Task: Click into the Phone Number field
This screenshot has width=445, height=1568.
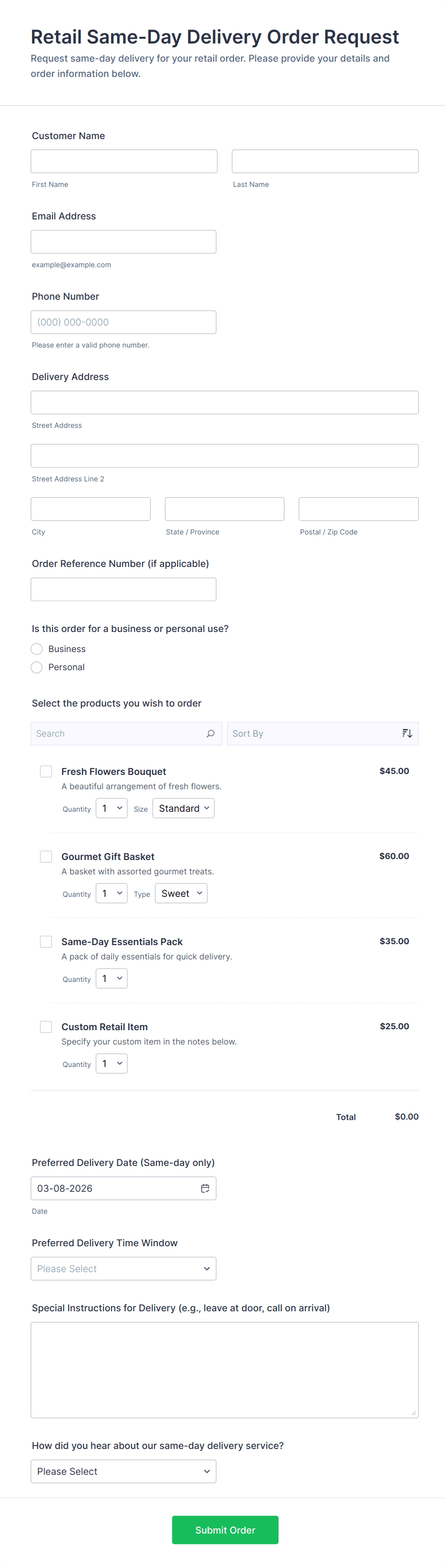Action: [123, 322]
